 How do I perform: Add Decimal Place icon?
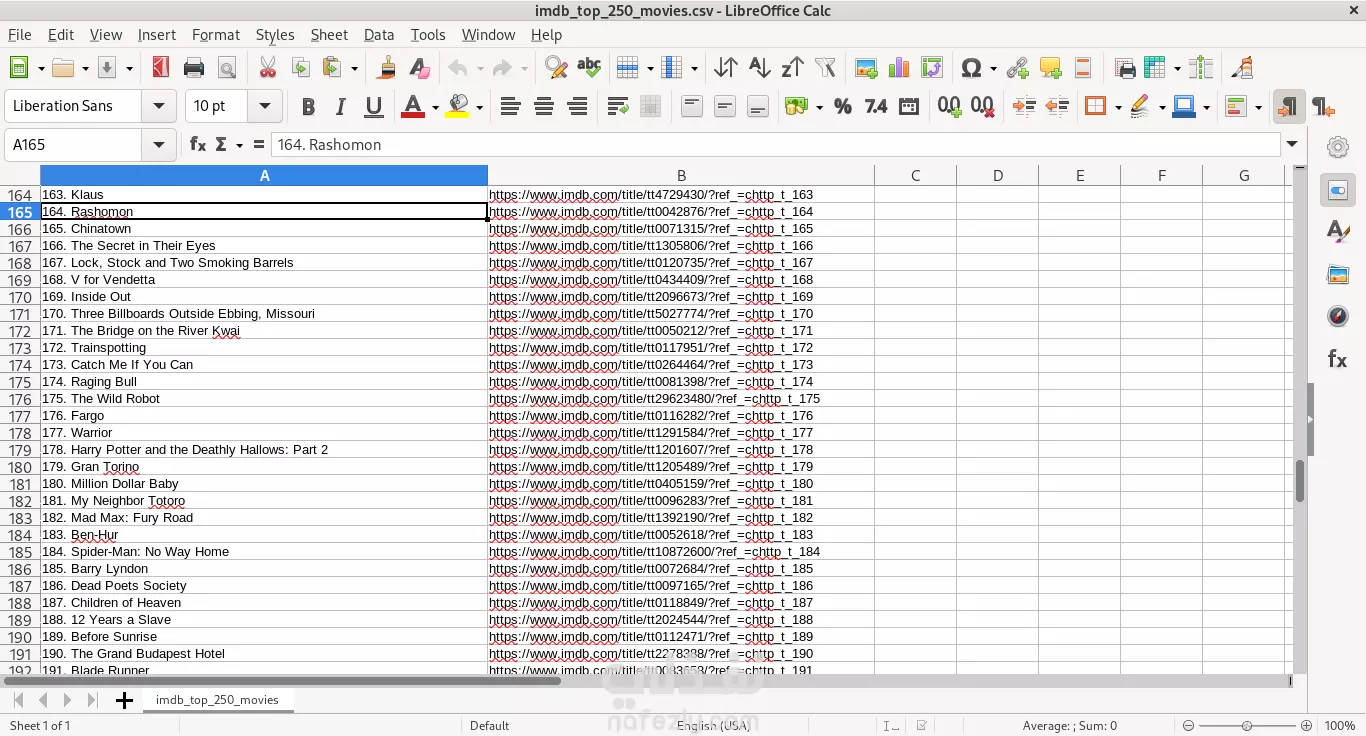950,106
